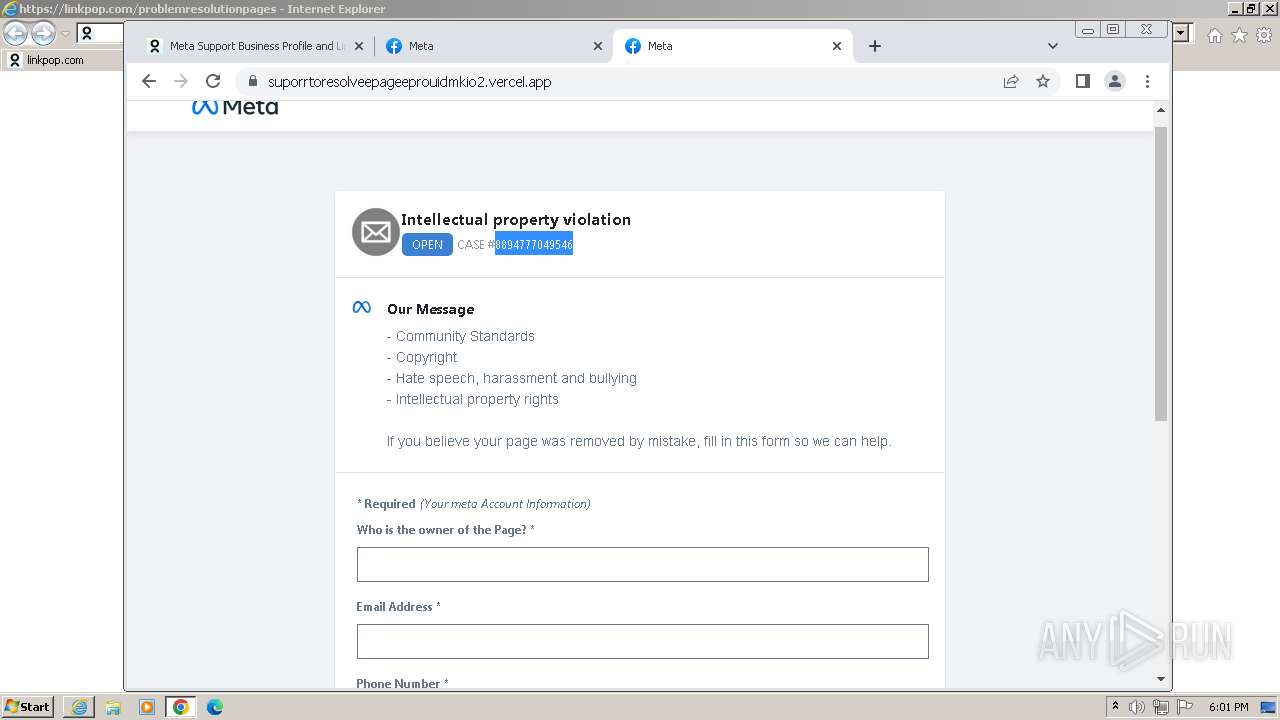Open the media player taskbar icon

click(147, 707)
